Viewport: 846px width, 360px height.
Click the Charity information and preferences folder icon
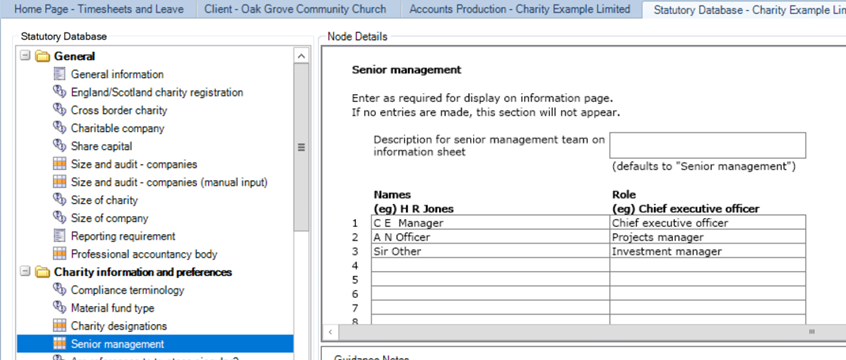pos(42,272)
